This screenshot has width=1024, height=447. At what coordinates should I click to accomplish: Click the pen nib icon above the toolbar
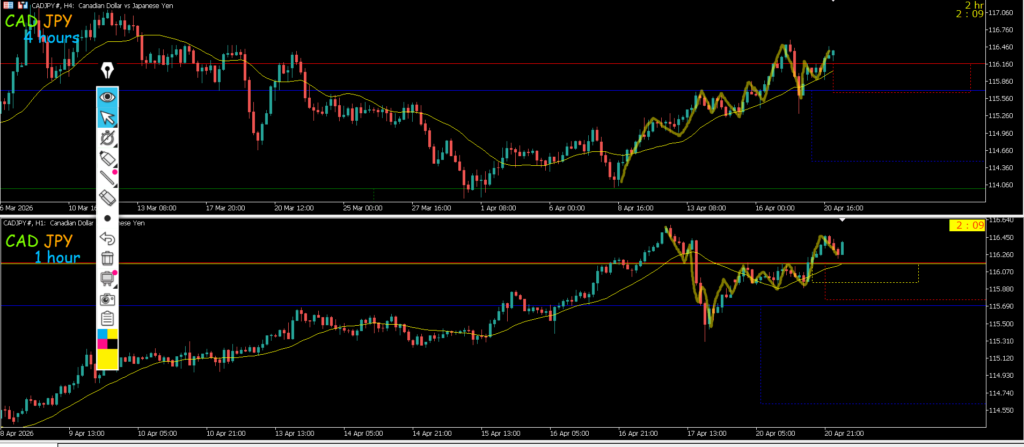coord(107,71)
